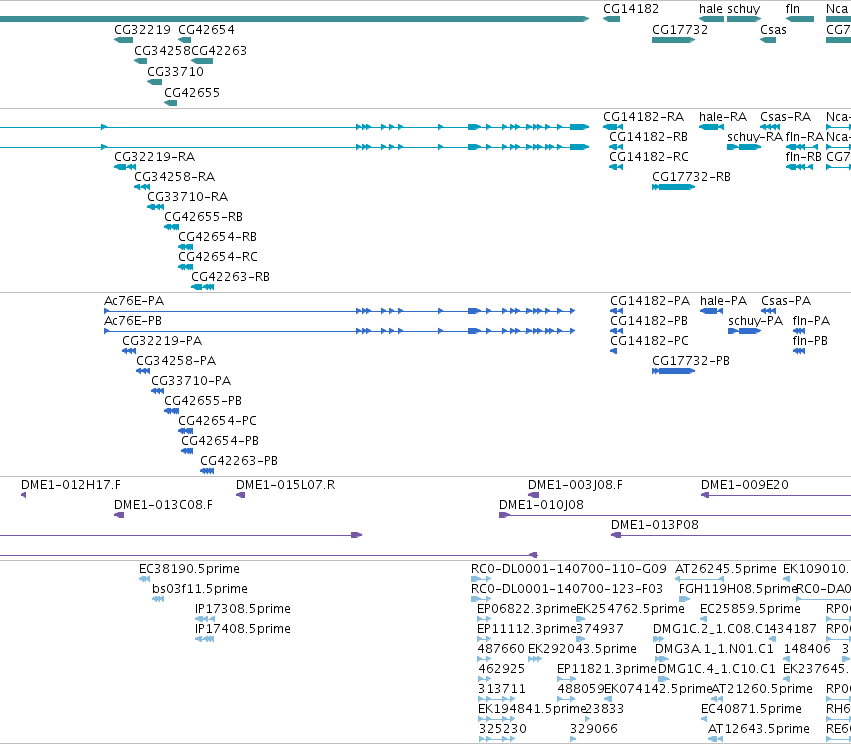
Task: Click transcript CG32219-RA
Action: (x=155, y=157)
